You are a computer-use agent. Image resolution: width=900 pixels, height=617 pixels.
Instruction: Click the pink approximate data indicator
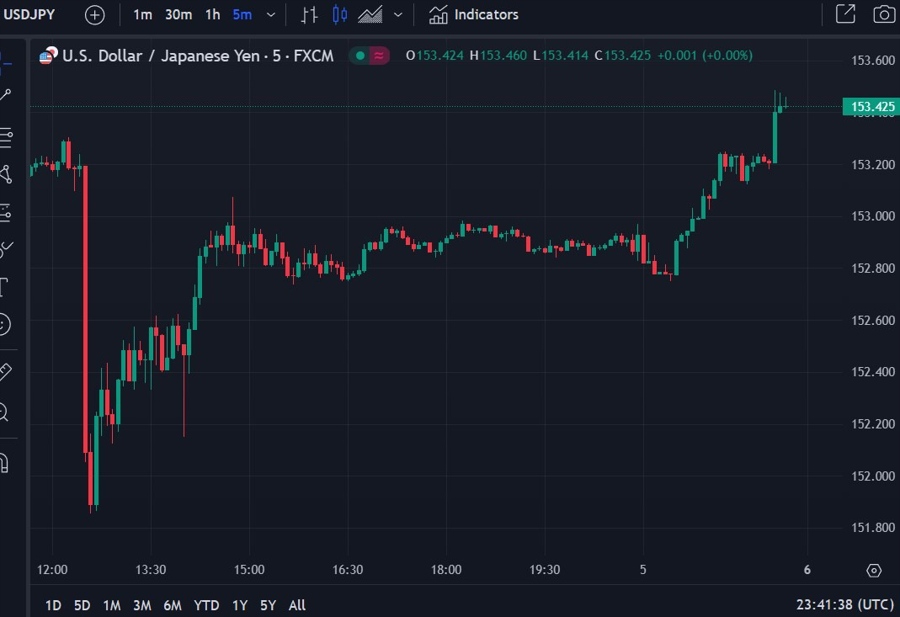click(379, 56)
